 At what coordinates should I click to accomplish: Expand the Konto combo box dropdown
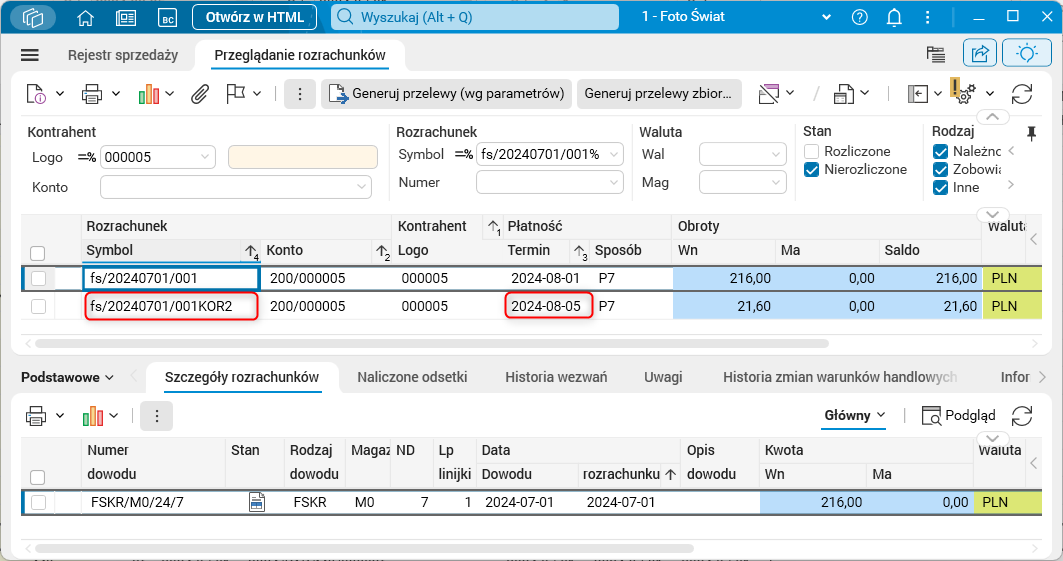tap(361, 187)
